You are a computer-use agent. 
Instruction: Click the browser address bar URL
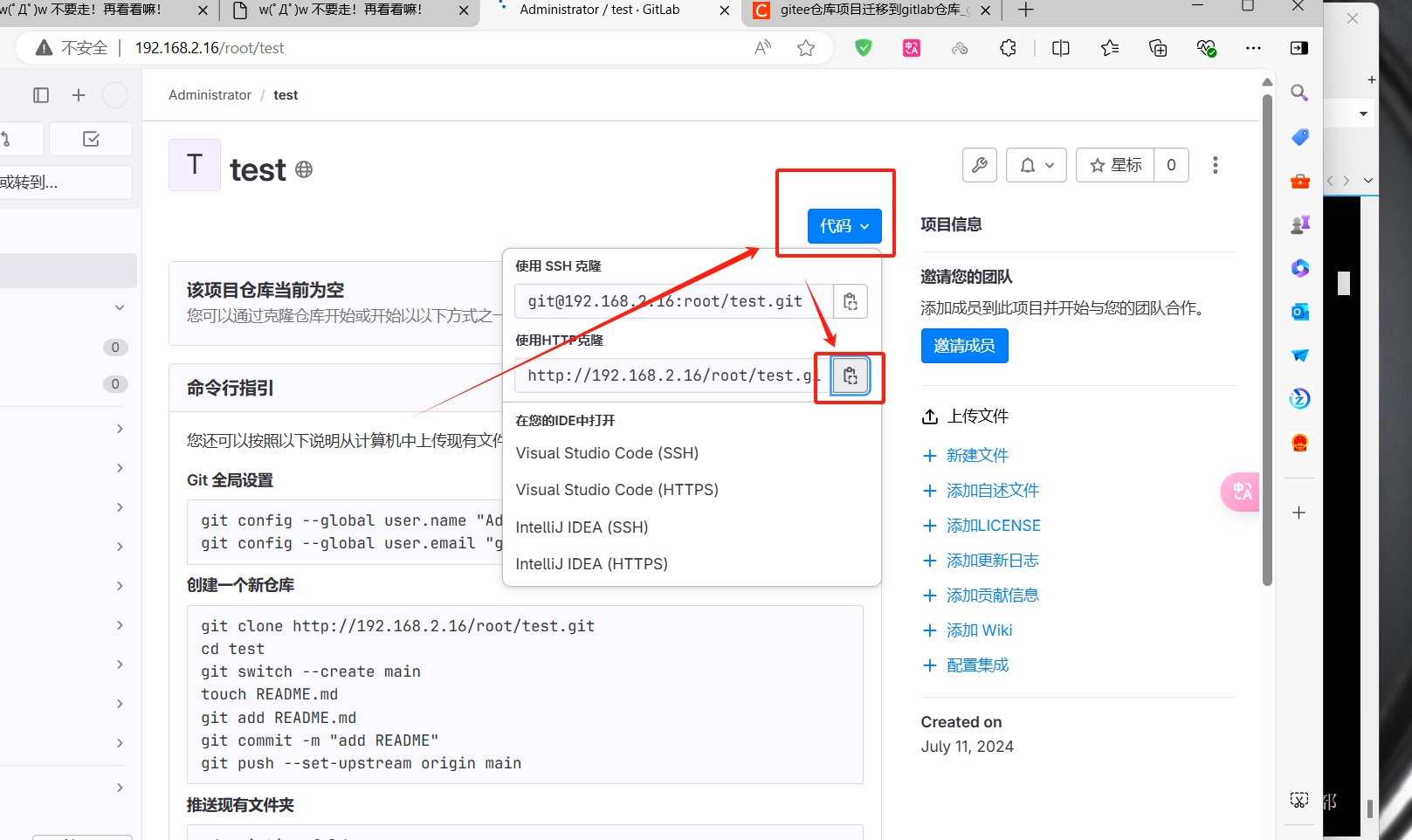pyautogui.click(x=210, y=48)
